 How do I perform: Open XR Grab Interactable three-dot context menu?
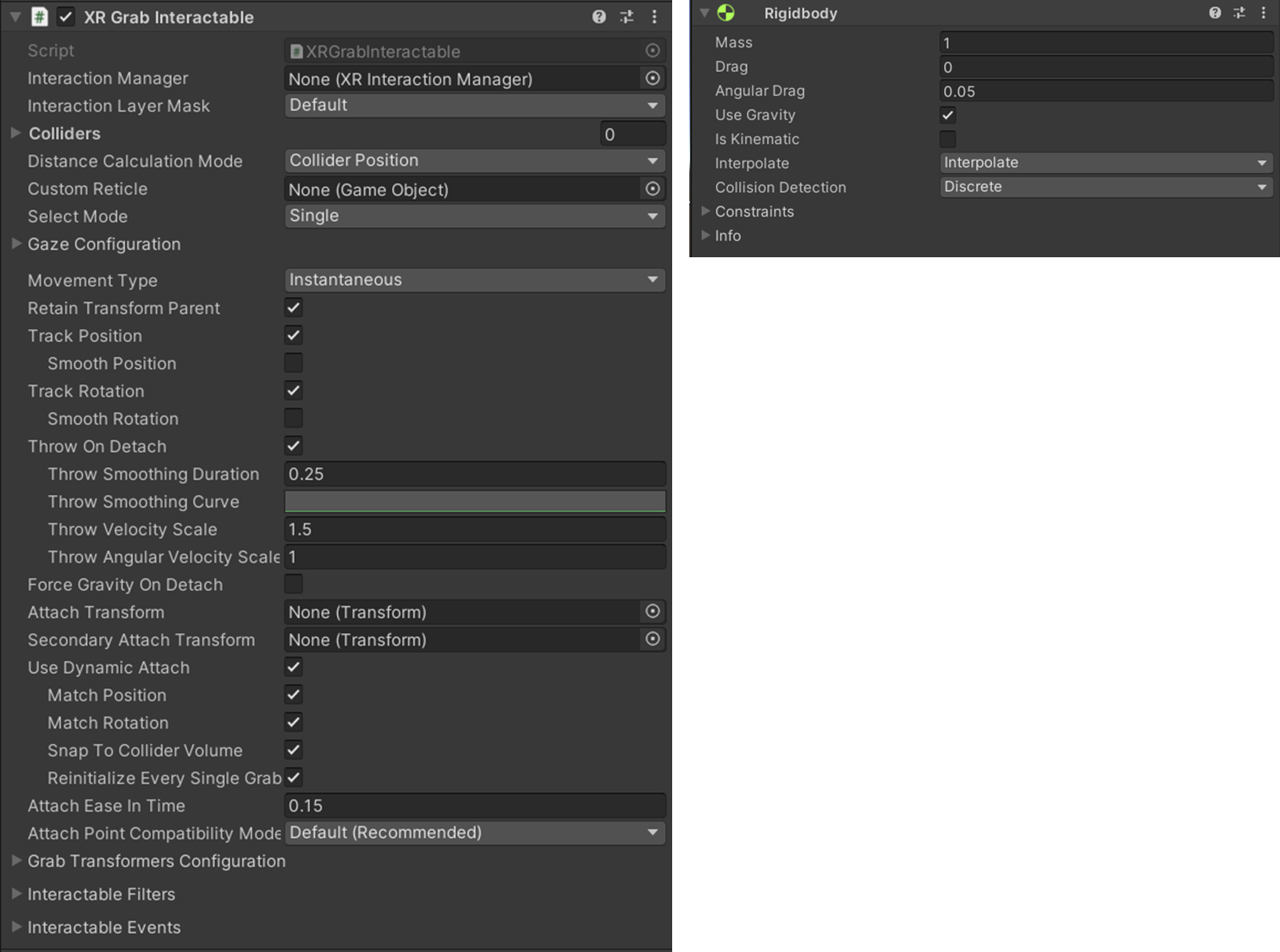[654, 17]
